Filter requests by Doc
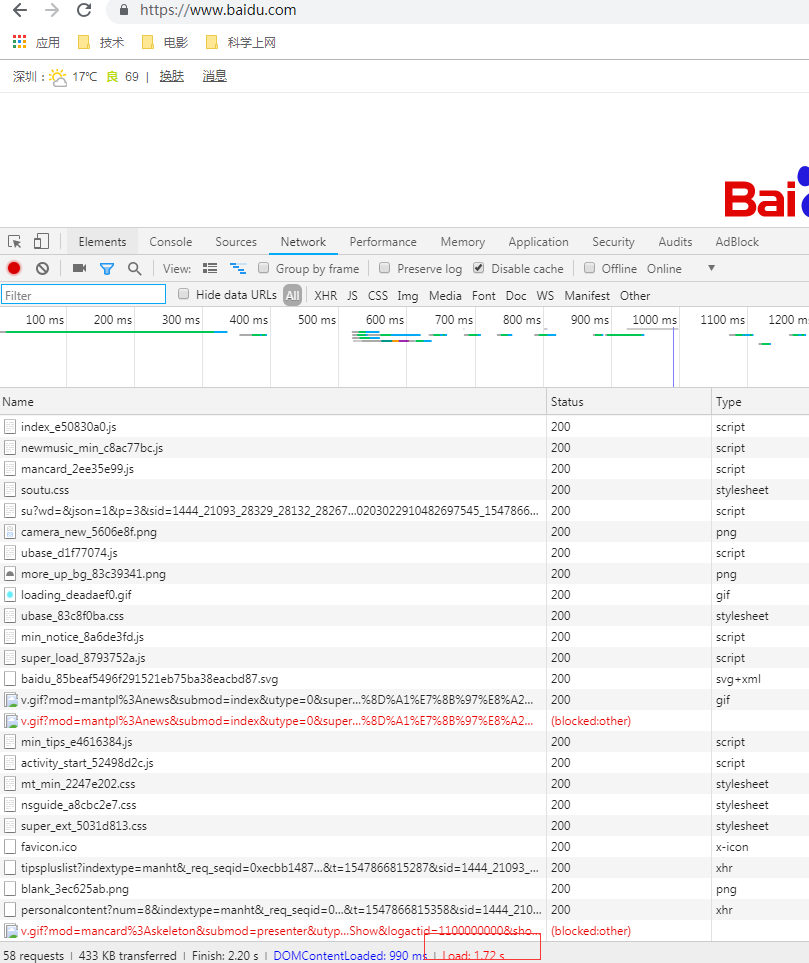809x963 pixels. (x=516, y=295)
